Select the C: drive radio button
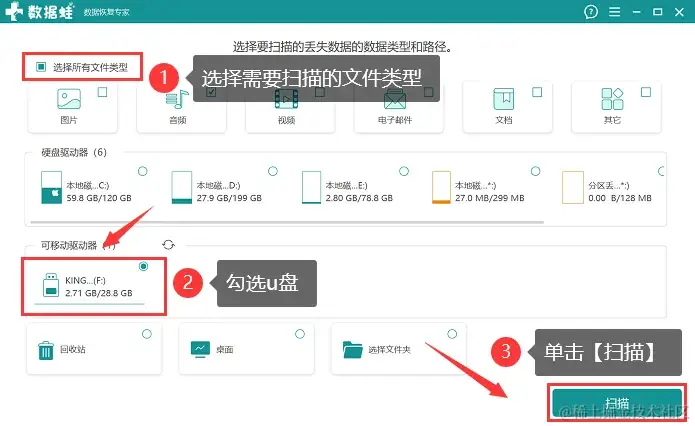Viewport: 695px width, 426px height. [143, 171]
